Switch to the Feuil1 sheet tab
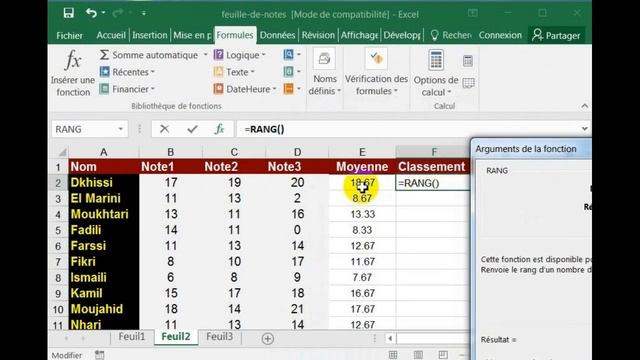 (x=132, y=337)
